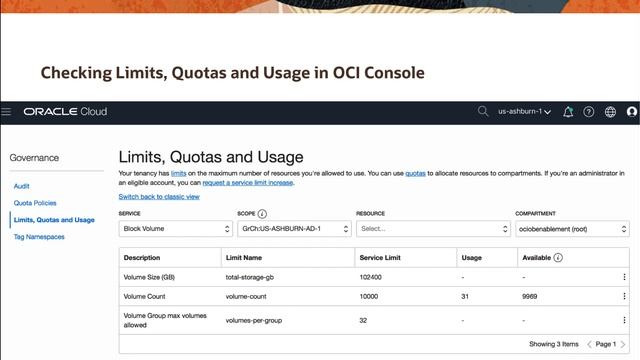Open the language globe icon

610,112
